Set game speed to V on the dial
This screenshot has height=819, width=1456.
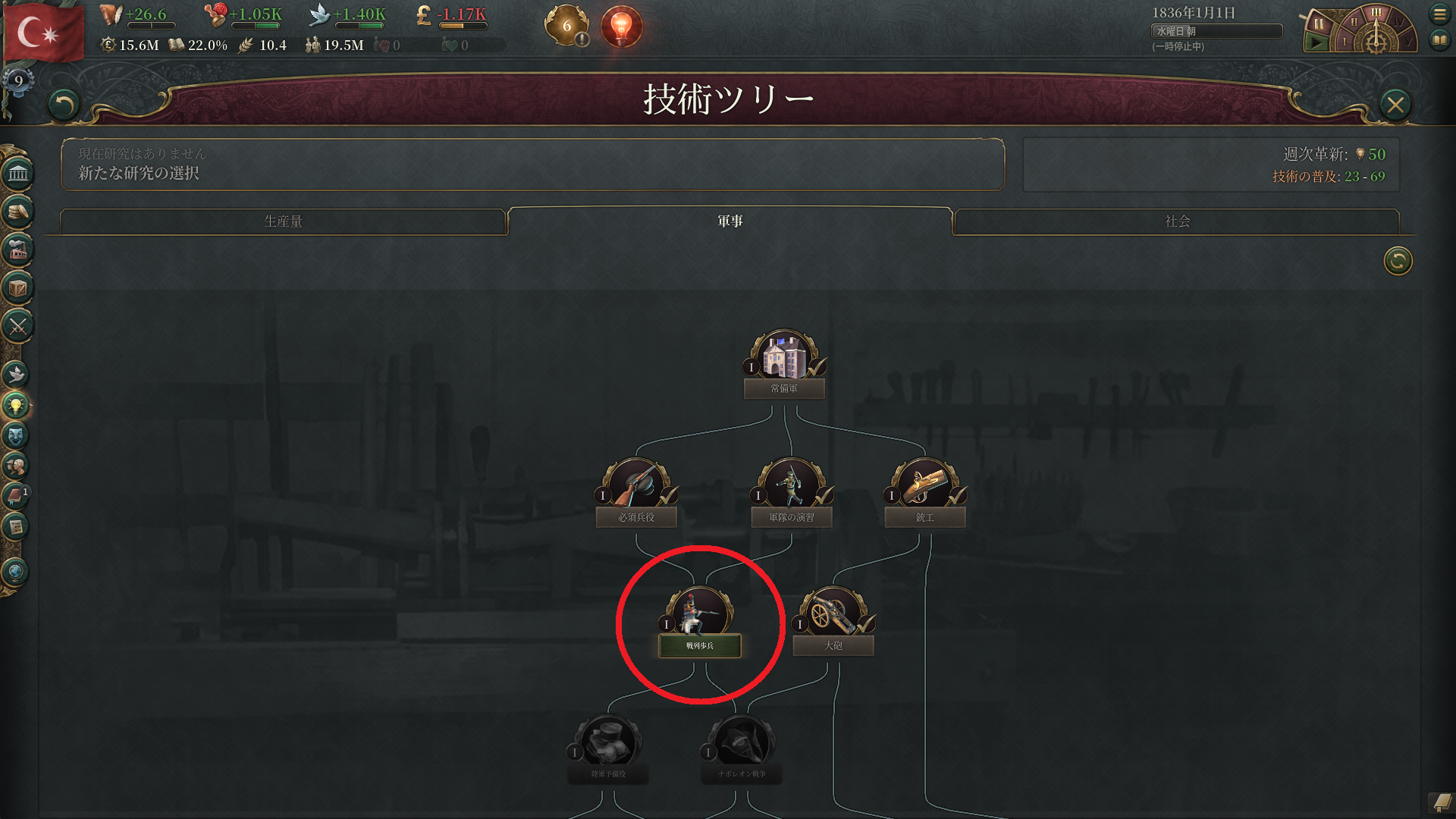pos(1408,41)
